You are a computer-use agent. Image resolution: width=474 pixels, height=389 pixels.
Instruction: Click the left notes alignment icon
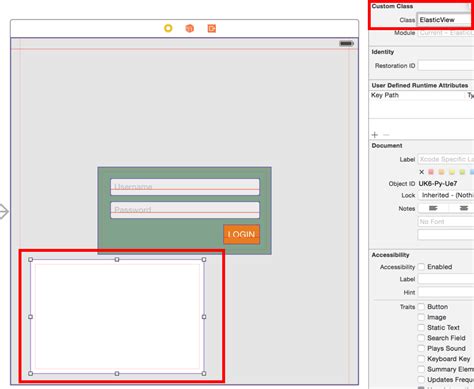433,208
